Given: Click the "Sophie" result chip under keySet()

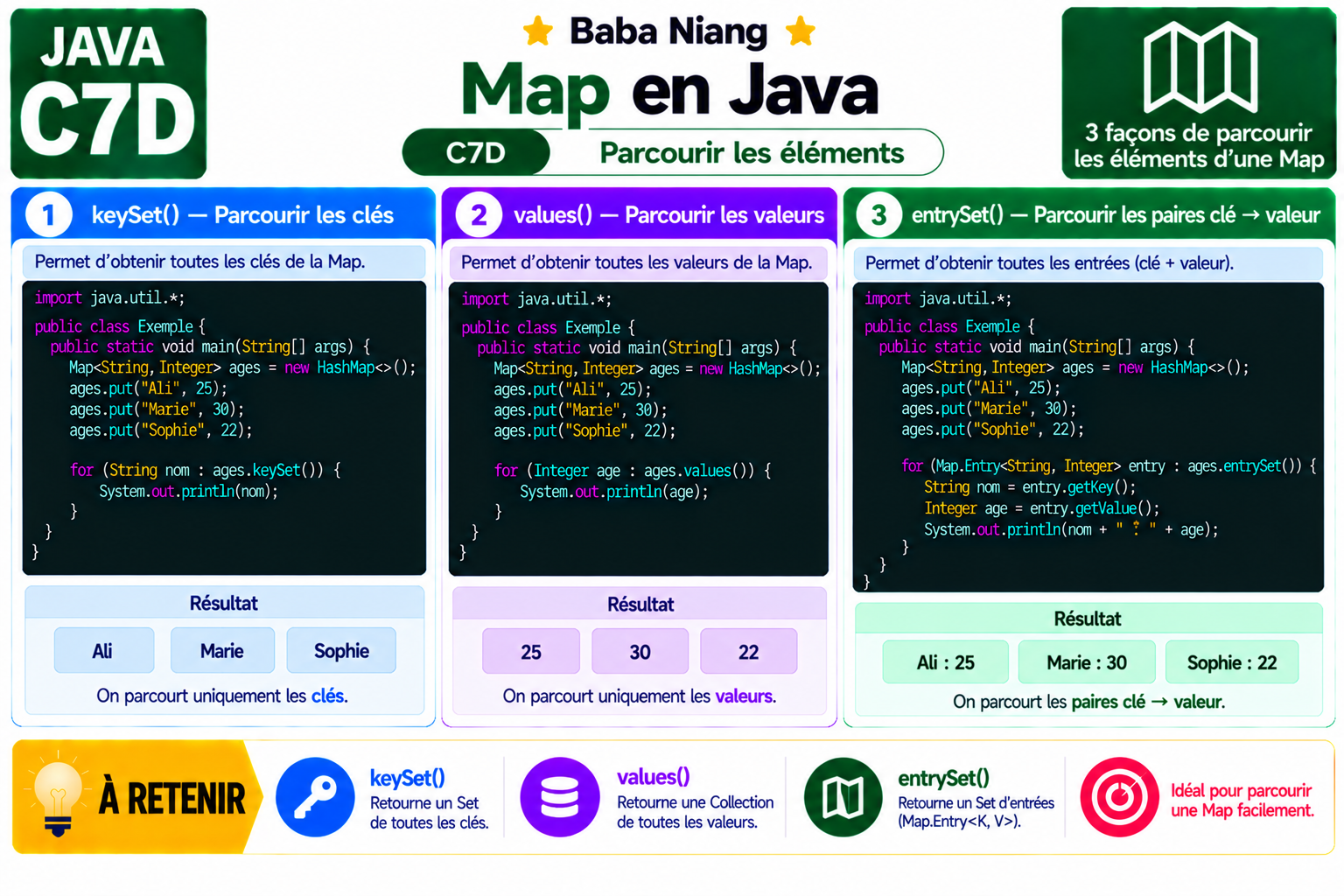Looking at the screenshot, I should [x=341, y=650].
